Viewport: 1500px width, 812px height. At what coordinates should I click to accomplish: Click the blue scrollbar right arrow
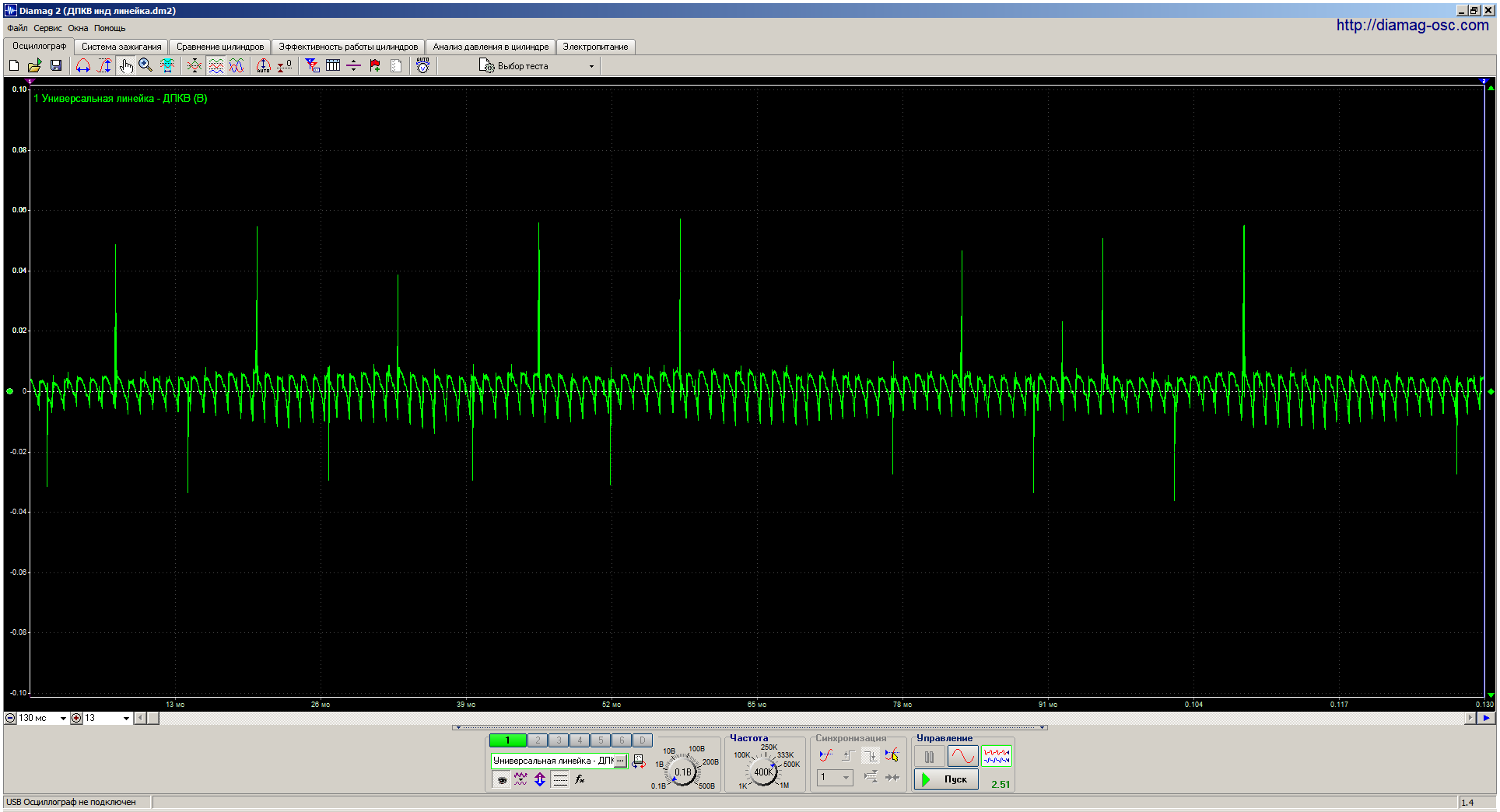tap(1487, 718)
